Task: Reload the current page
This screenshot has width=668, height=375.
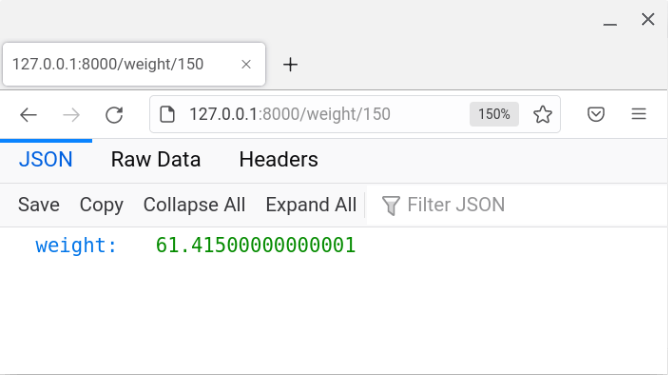Action: 114,115
